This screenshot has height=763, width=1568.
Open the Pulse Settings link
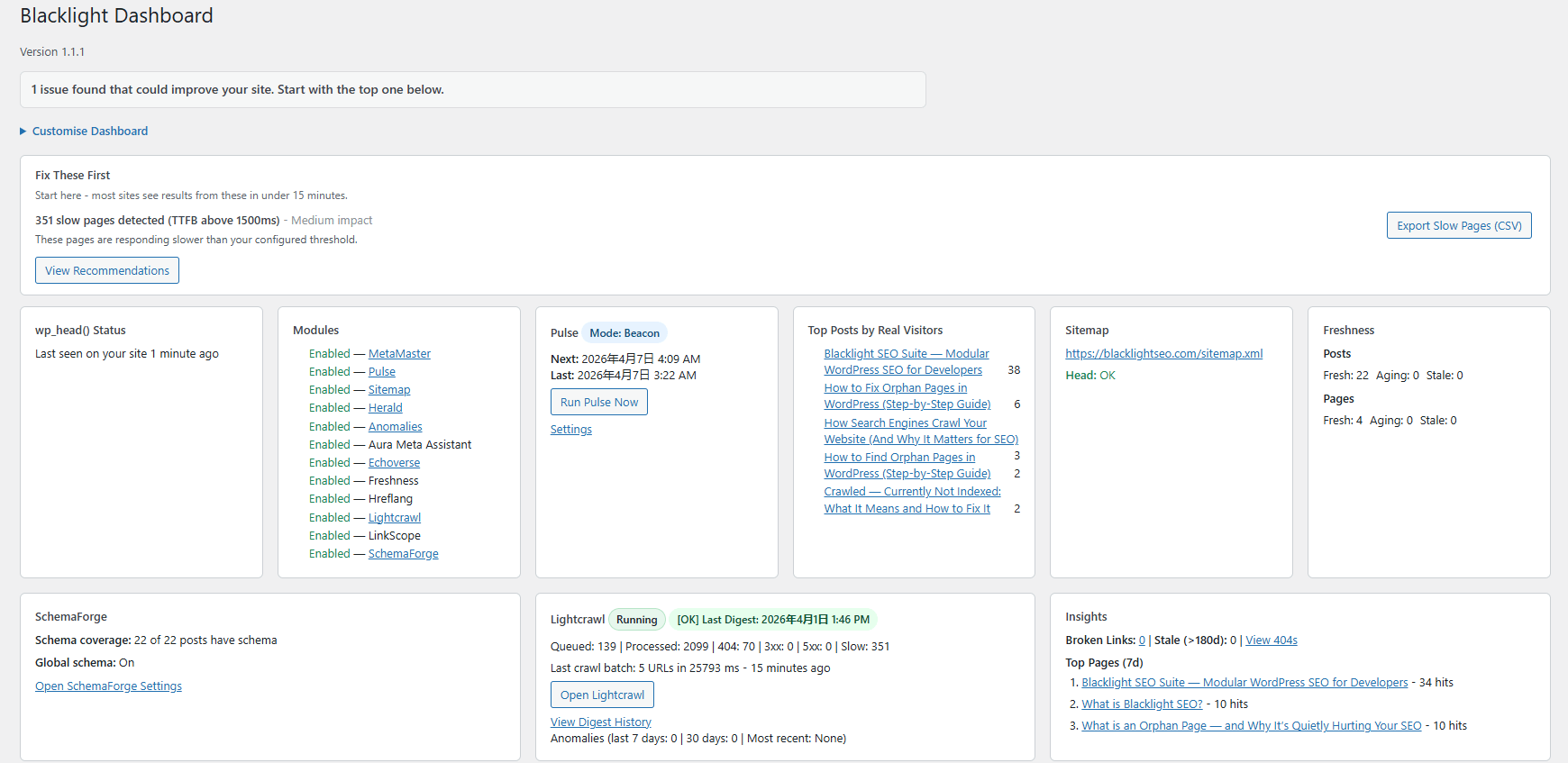coord(570,430)
